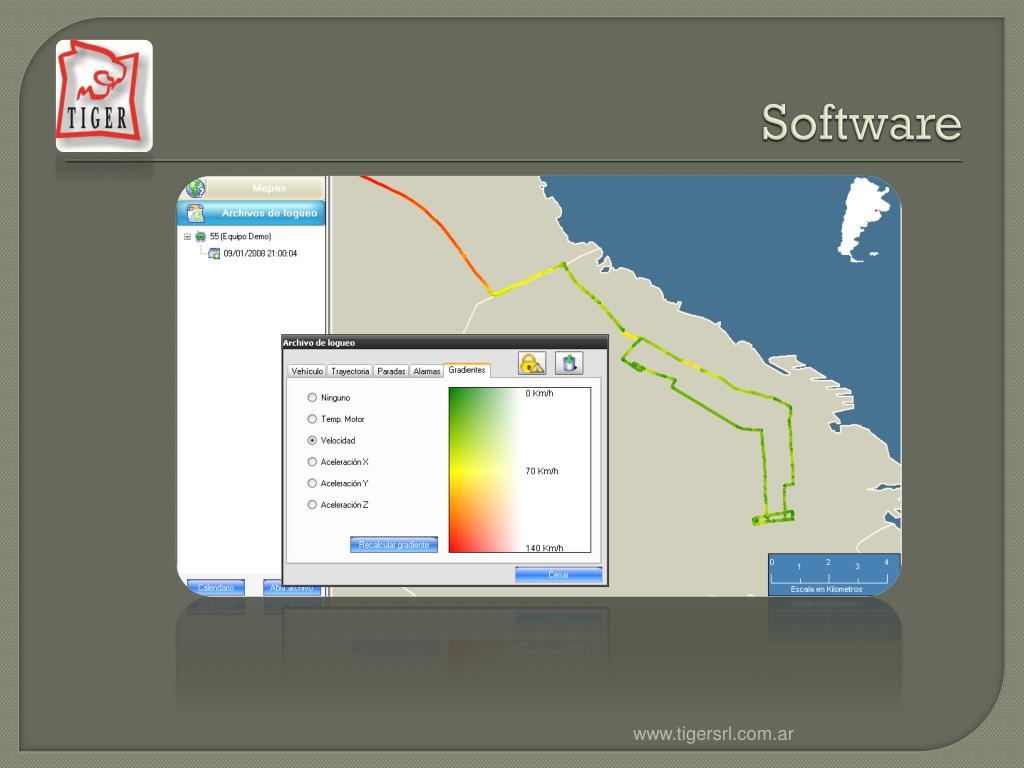Click the Recalcular gradiente button
The height and width of the screenshot is (768, 1024).
point(394,545)
